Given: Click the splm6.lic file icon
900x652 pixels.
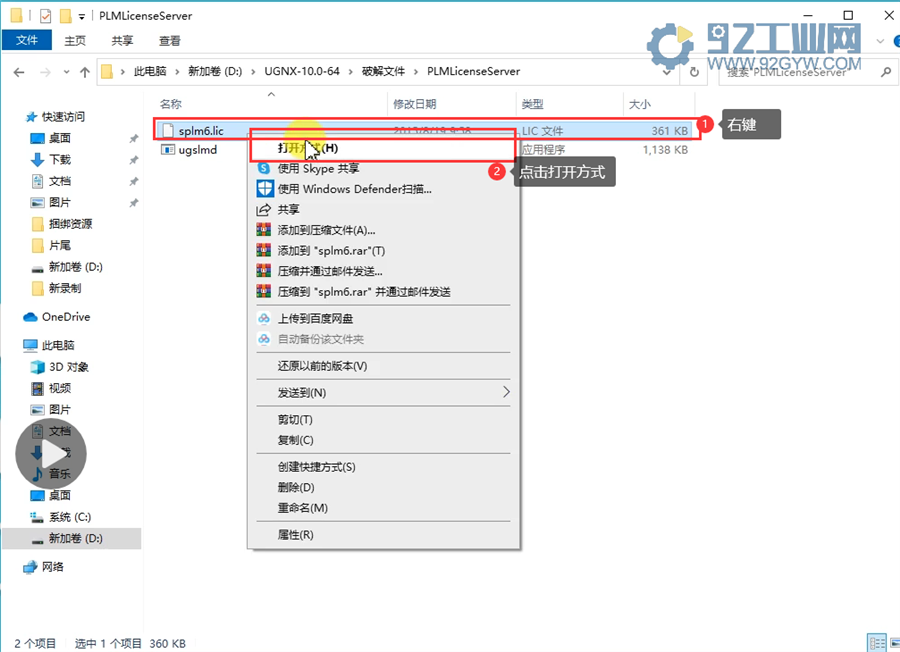Looking at the screenshot, I should pyautogui.click(x=168, y=131).
